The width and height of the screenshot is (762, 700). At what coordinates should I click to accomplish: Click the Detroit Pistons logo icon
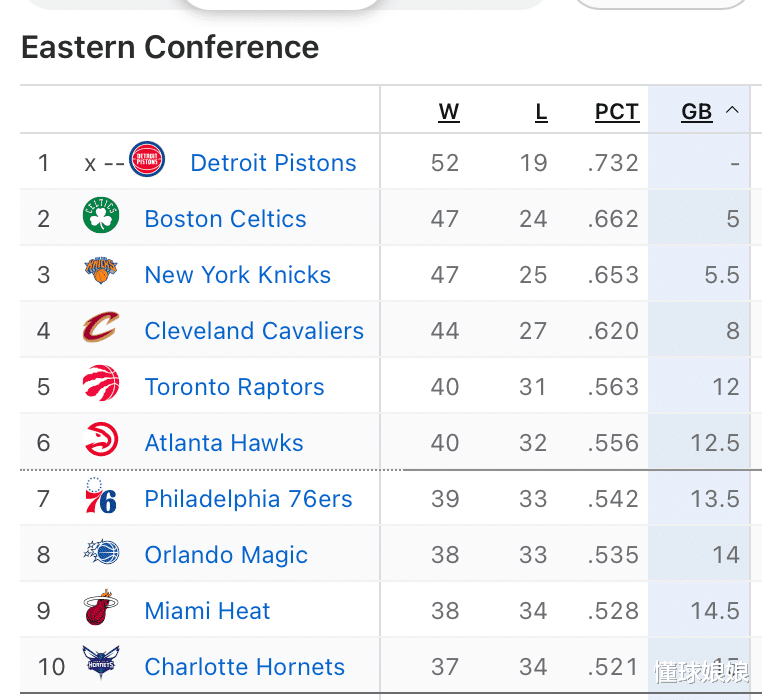(147, 160)
